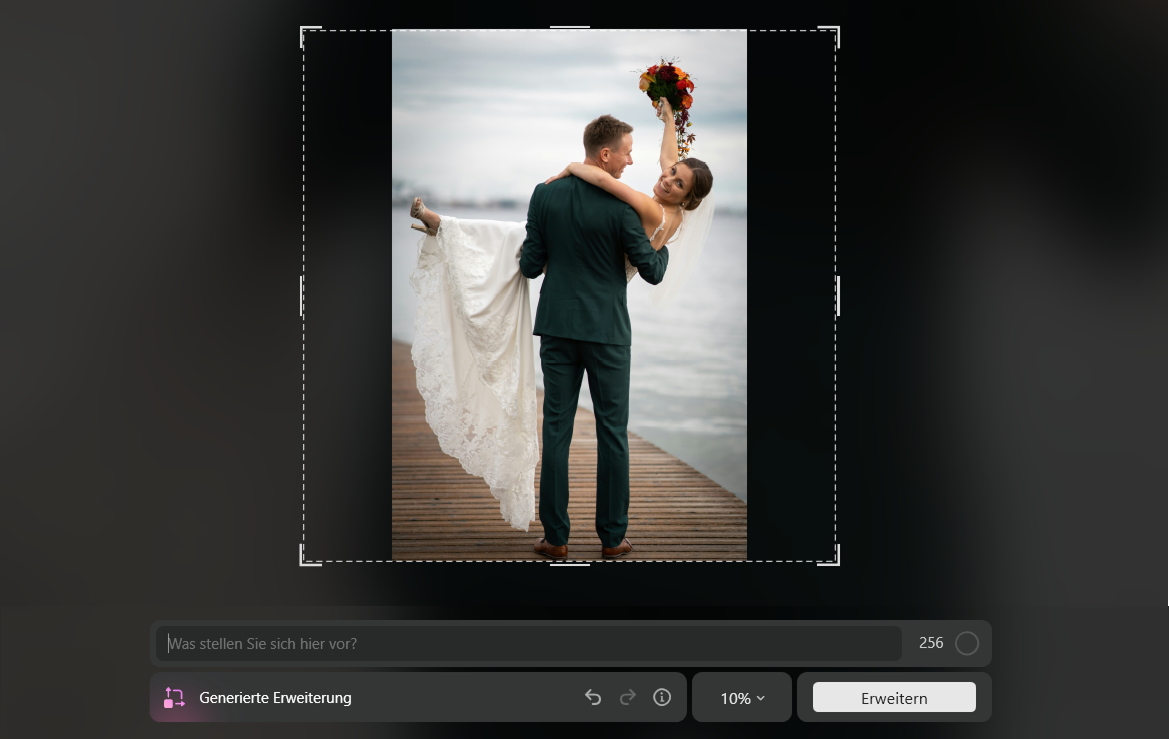
Task: Click the right edge crop handle
Action: 838,296
